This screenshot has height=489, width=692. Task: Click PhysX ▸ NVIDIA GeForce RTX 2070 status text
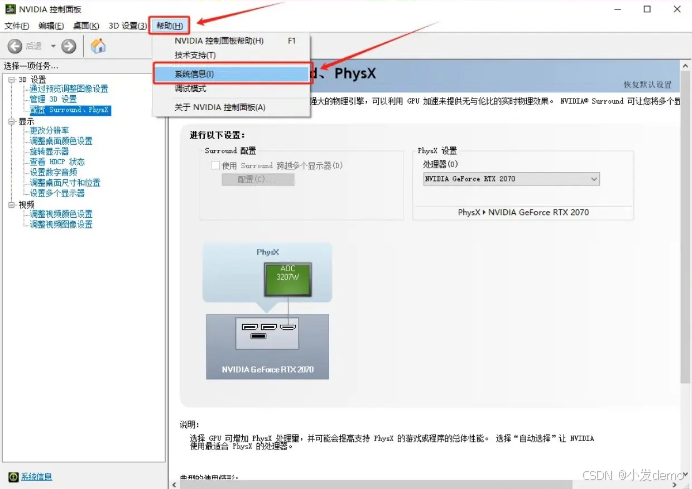[x=523, y=212]
